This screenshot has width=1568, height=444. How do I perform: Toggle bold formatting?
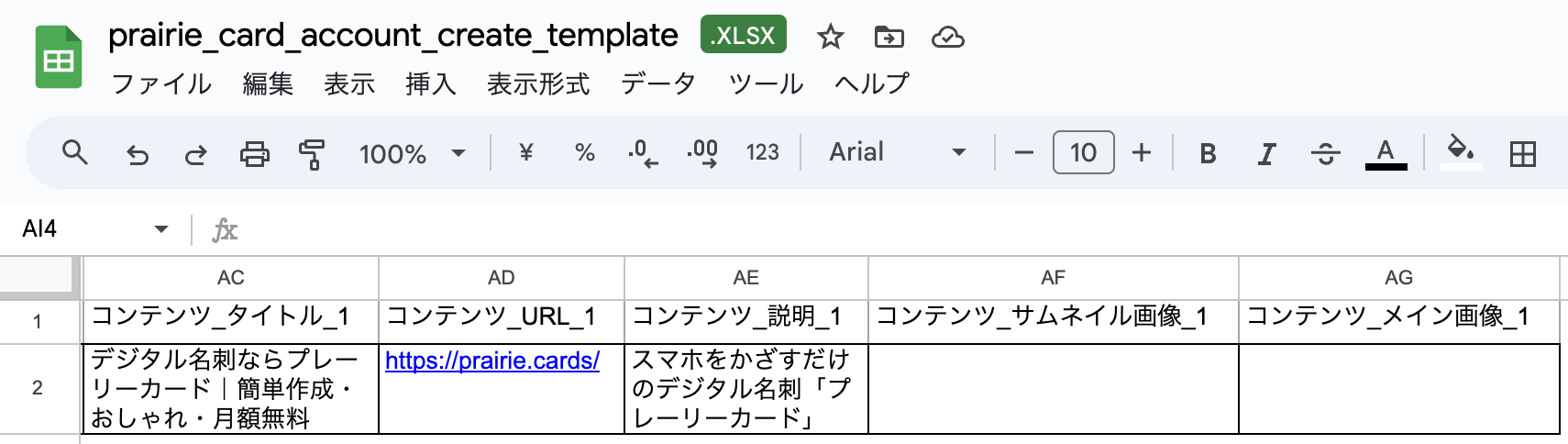[1208, 154]
